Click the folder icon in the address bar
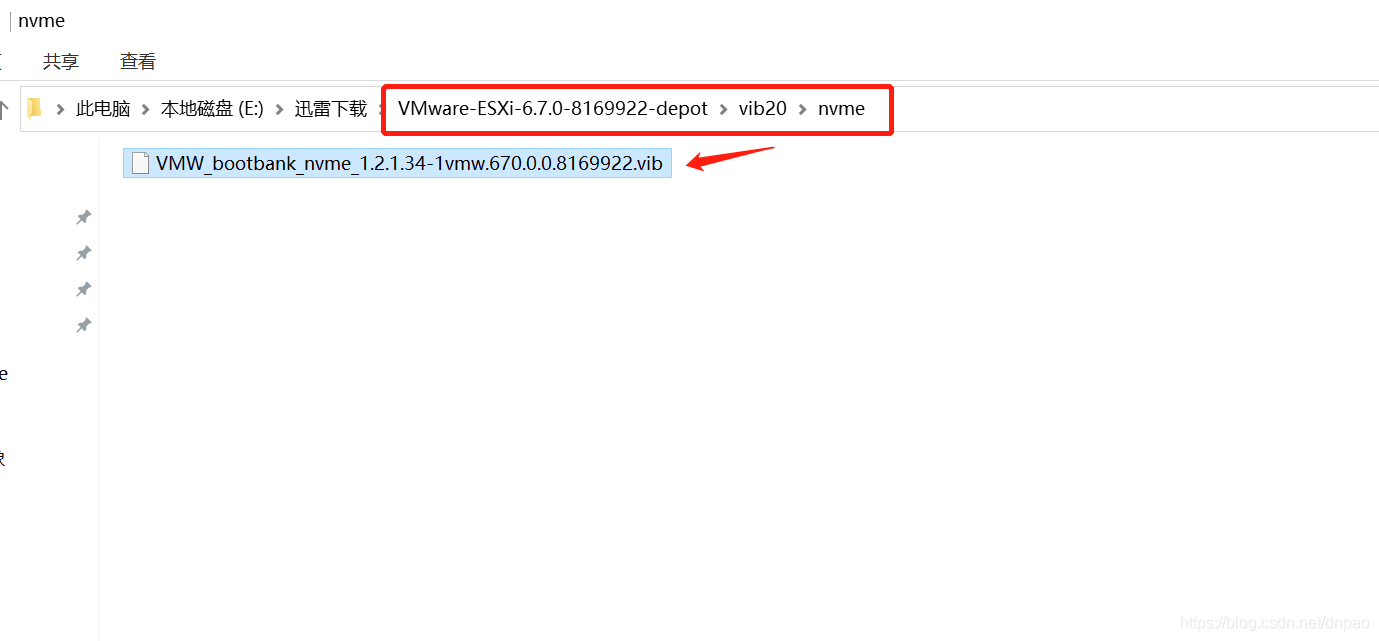Image resolution: width=1379 pixels, height=641 pixels. [35, 108]
